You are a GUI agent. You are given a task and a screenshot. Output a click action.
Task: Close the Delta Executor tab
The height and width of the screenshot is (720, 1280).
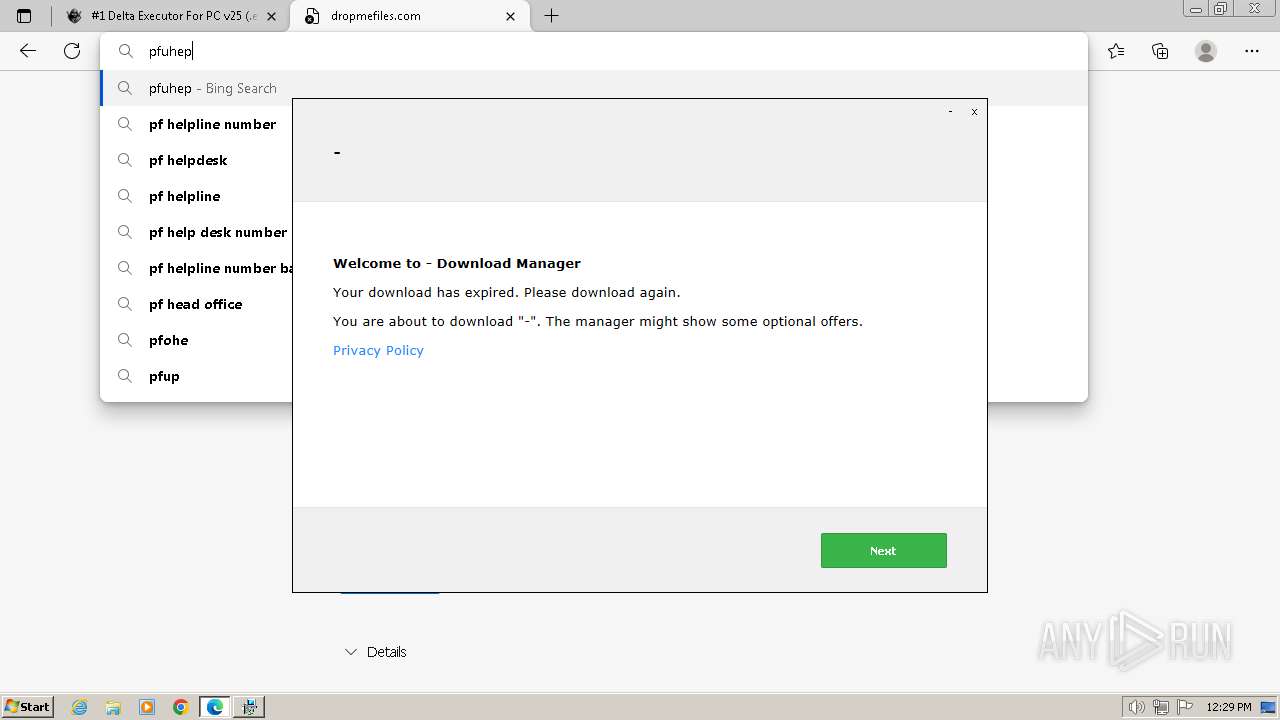click(271, 16)
